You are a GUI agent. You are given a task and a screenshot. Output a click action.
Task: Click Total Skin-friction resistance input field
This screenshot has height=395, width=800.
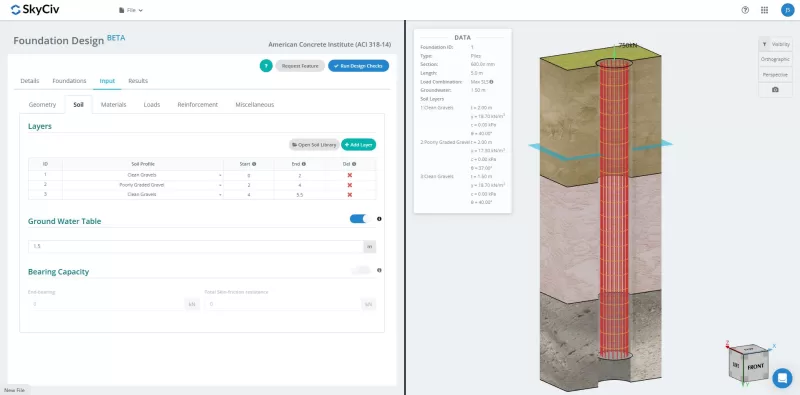click(283, 304)
